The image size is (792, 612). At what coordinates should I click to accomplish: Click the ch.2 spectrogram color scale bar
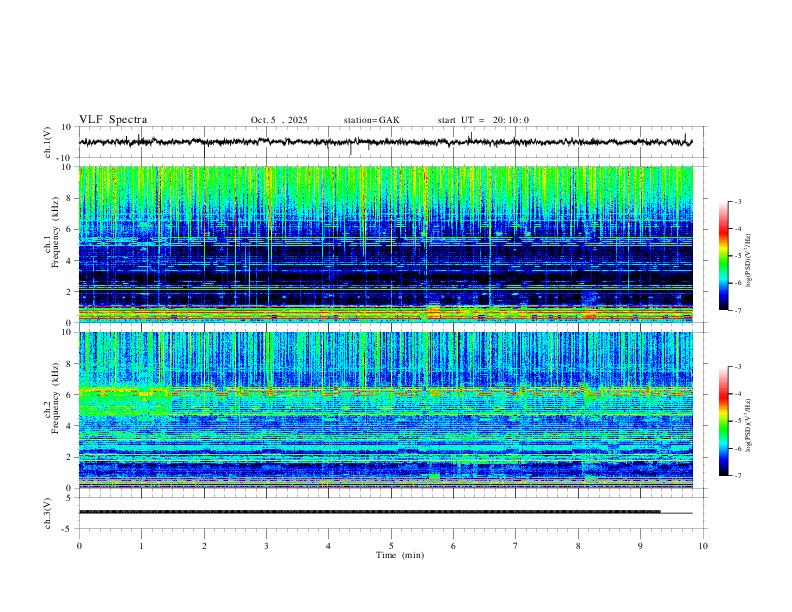pyautogui.click(x=723, y=421)
